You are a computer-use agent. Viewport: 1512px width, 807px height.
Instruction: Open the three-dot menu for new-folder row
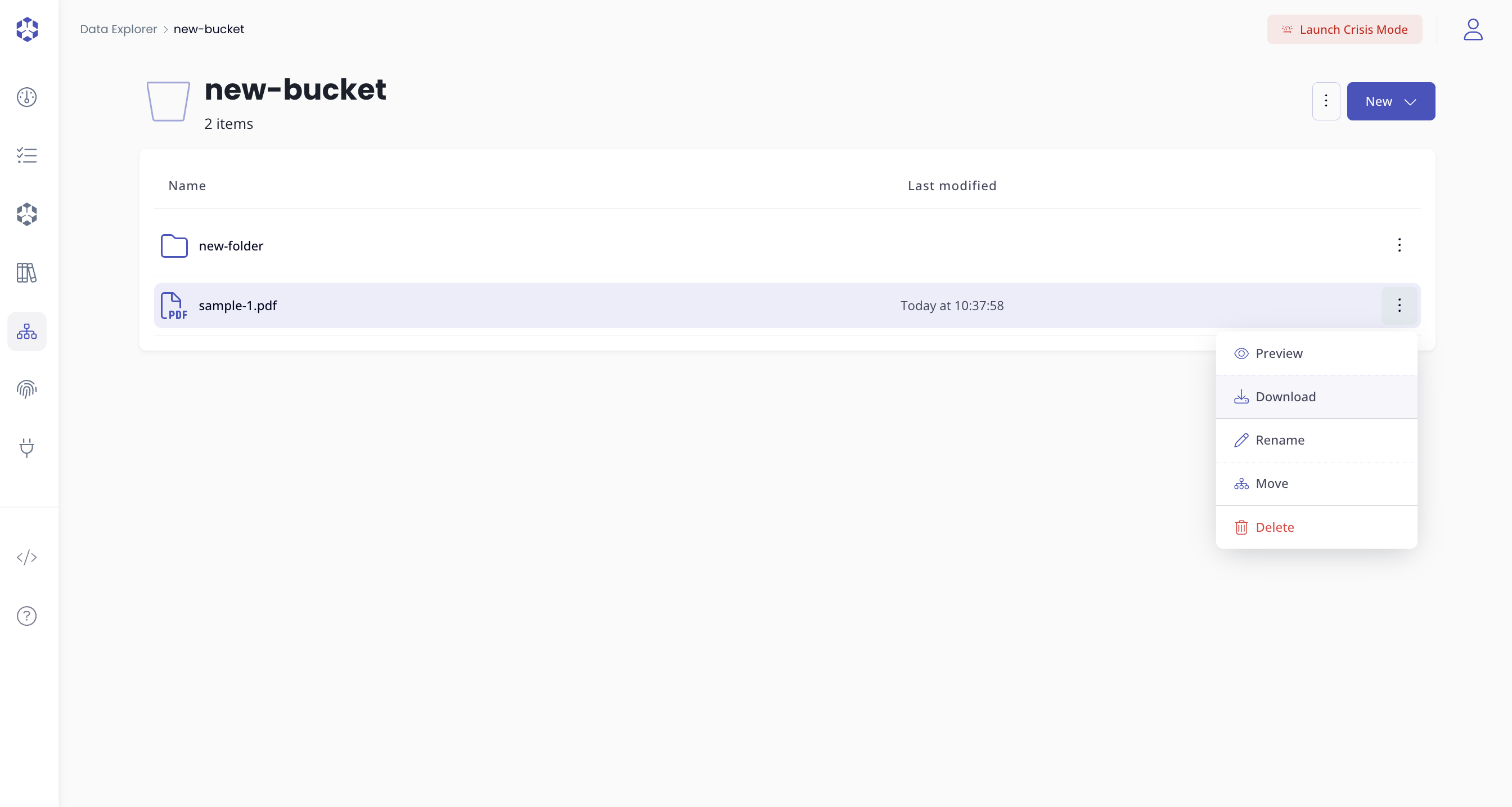click(1400, 245)
